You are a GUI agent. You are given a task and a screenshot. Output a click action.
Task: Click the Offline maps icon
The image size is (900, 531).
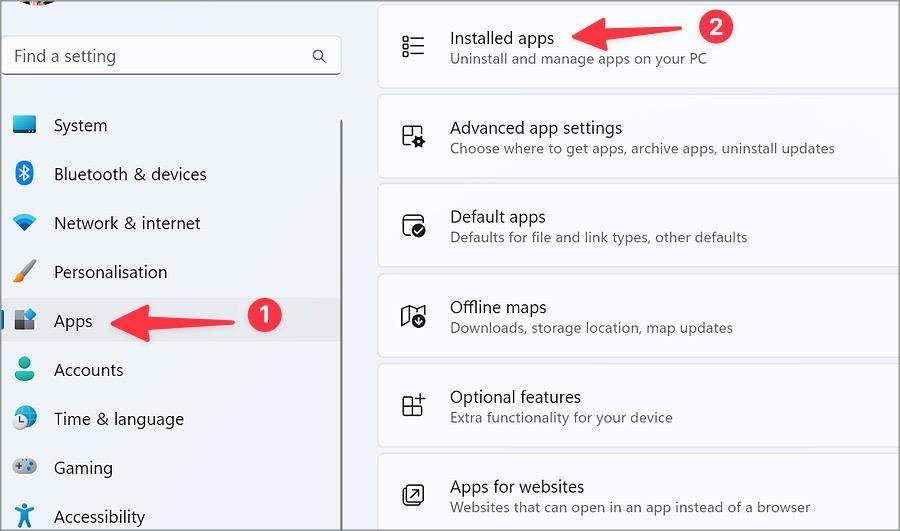(413, 316)
